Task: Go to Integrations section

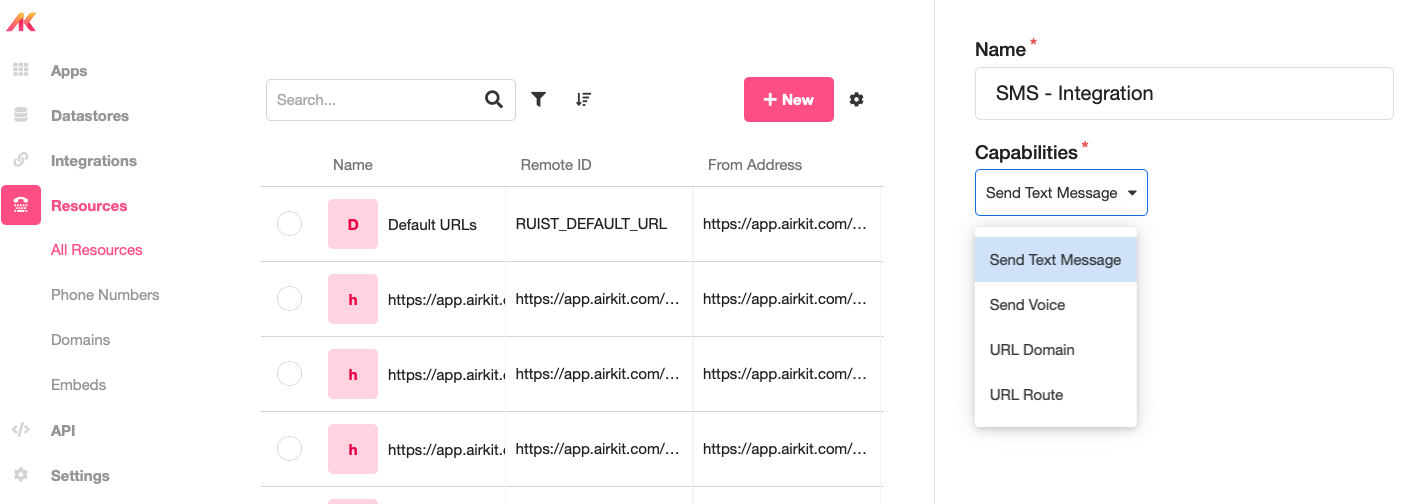Action: click(94, 160)
